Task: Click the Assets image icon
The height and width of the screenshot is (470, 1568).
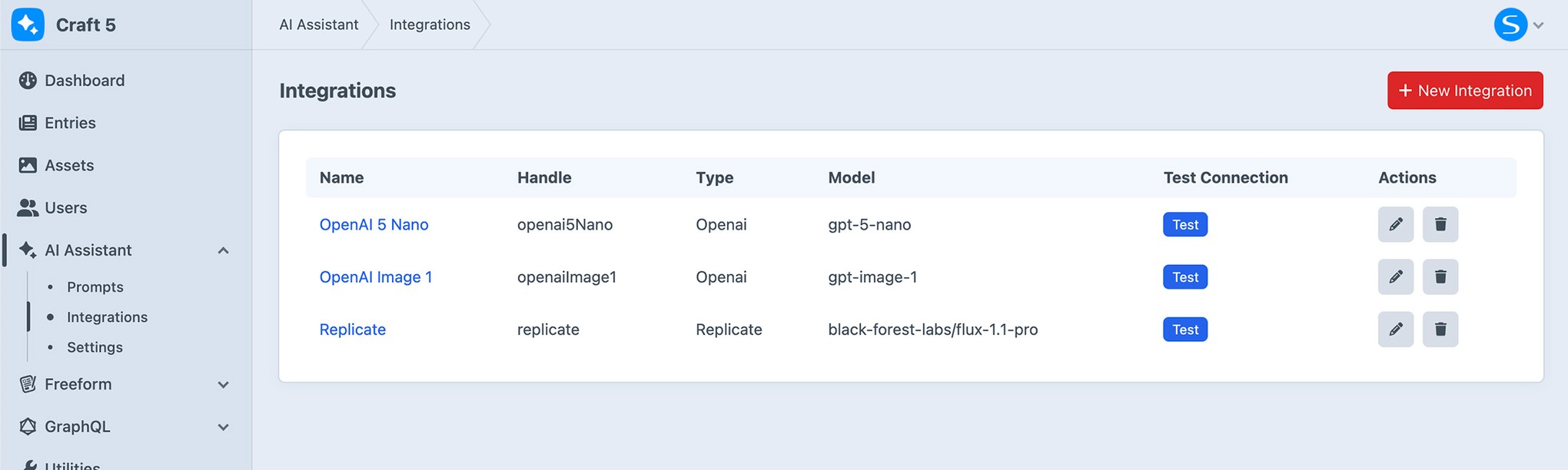Action: click(x=28, y=165)
